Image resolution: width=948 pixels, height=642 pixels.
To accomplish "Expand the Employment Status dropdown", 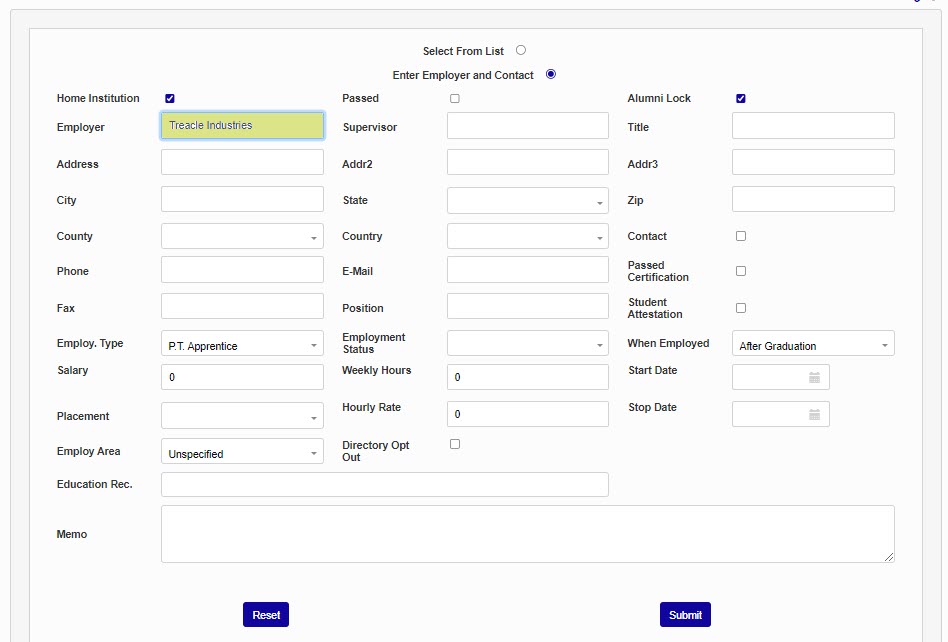I will (x=527, y=345).
